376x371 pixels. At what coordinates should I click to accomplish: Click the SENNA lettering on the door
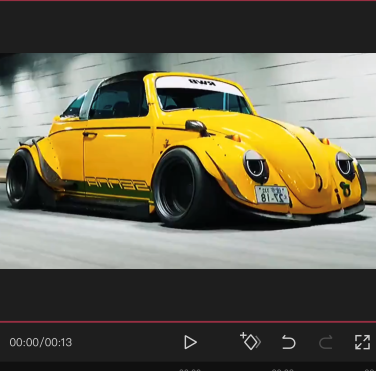click(x=117, y=183)
